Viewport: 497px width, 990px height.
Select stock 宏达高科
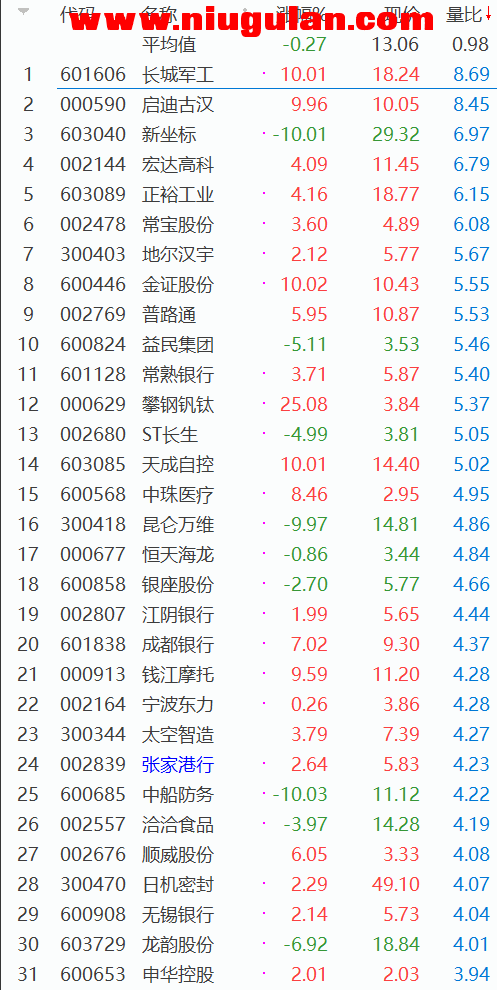pyautogui.click(x=178, y=165)
